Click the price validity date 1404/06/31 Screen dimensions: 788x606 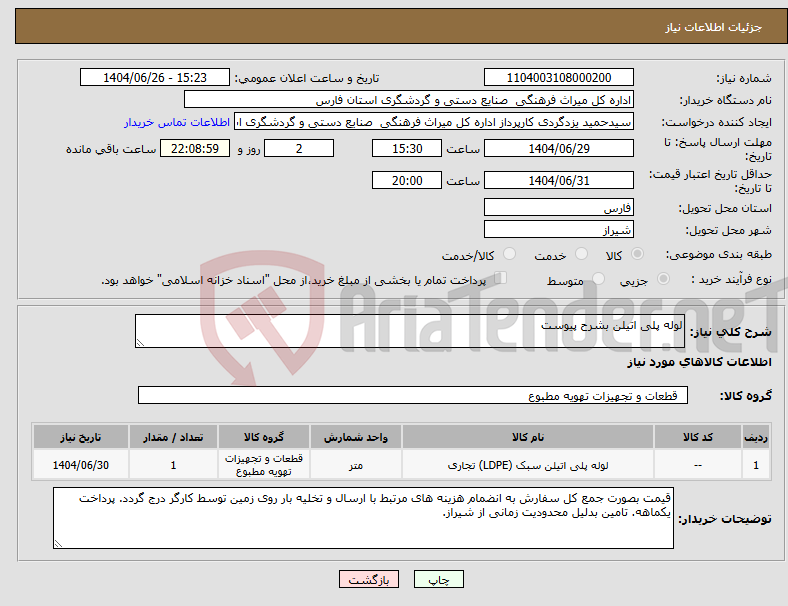[x=558, y=180]
